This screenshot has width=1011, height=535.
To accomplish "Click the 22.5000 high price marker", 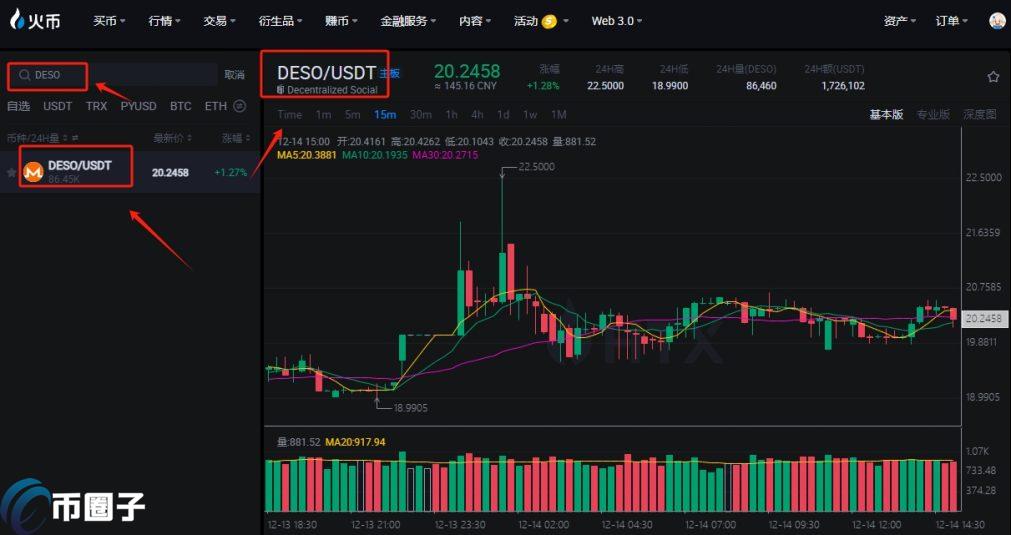I will [536, 167].
